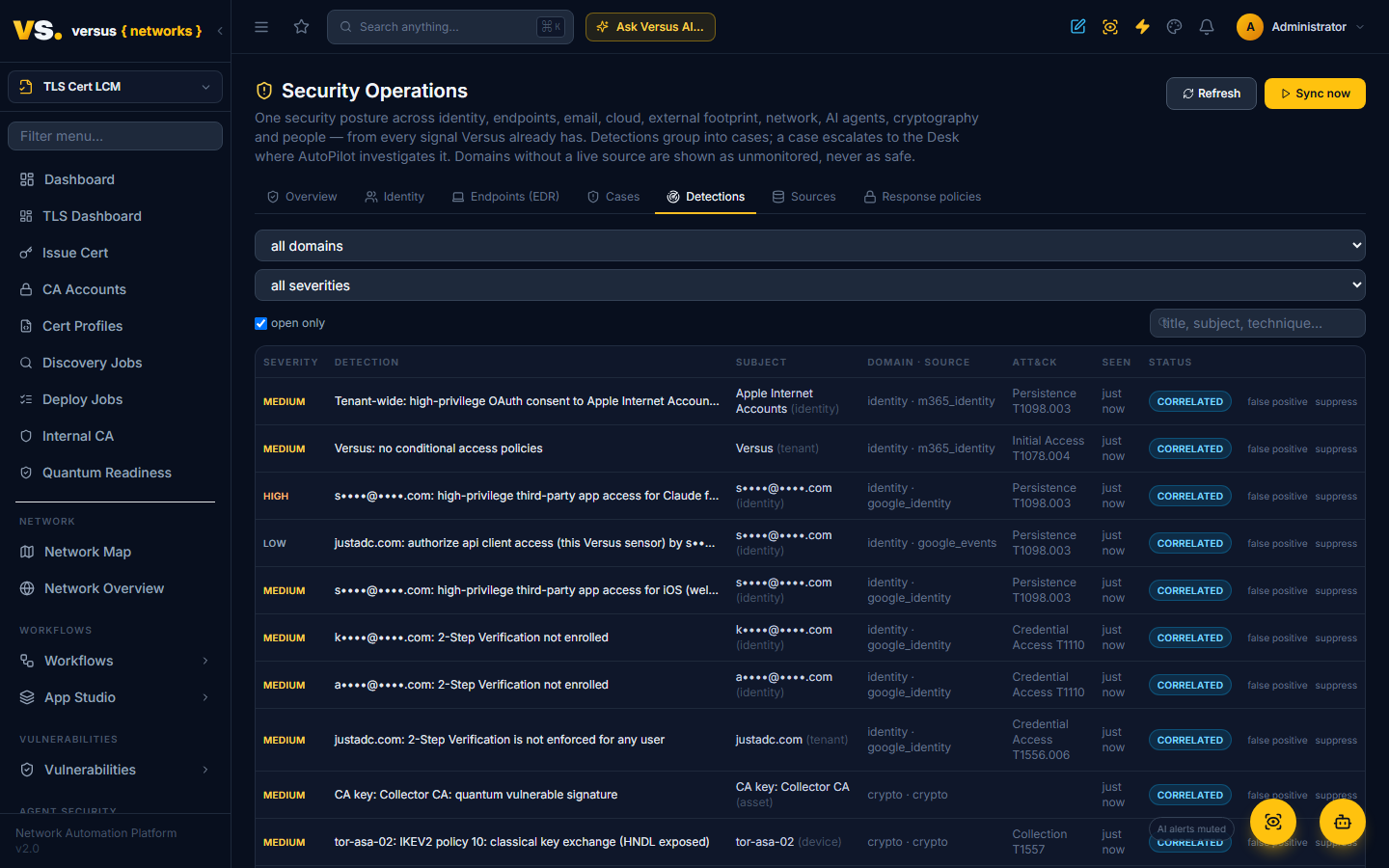Click CORRELATED status on CA key Collector row

point(1189,796)
